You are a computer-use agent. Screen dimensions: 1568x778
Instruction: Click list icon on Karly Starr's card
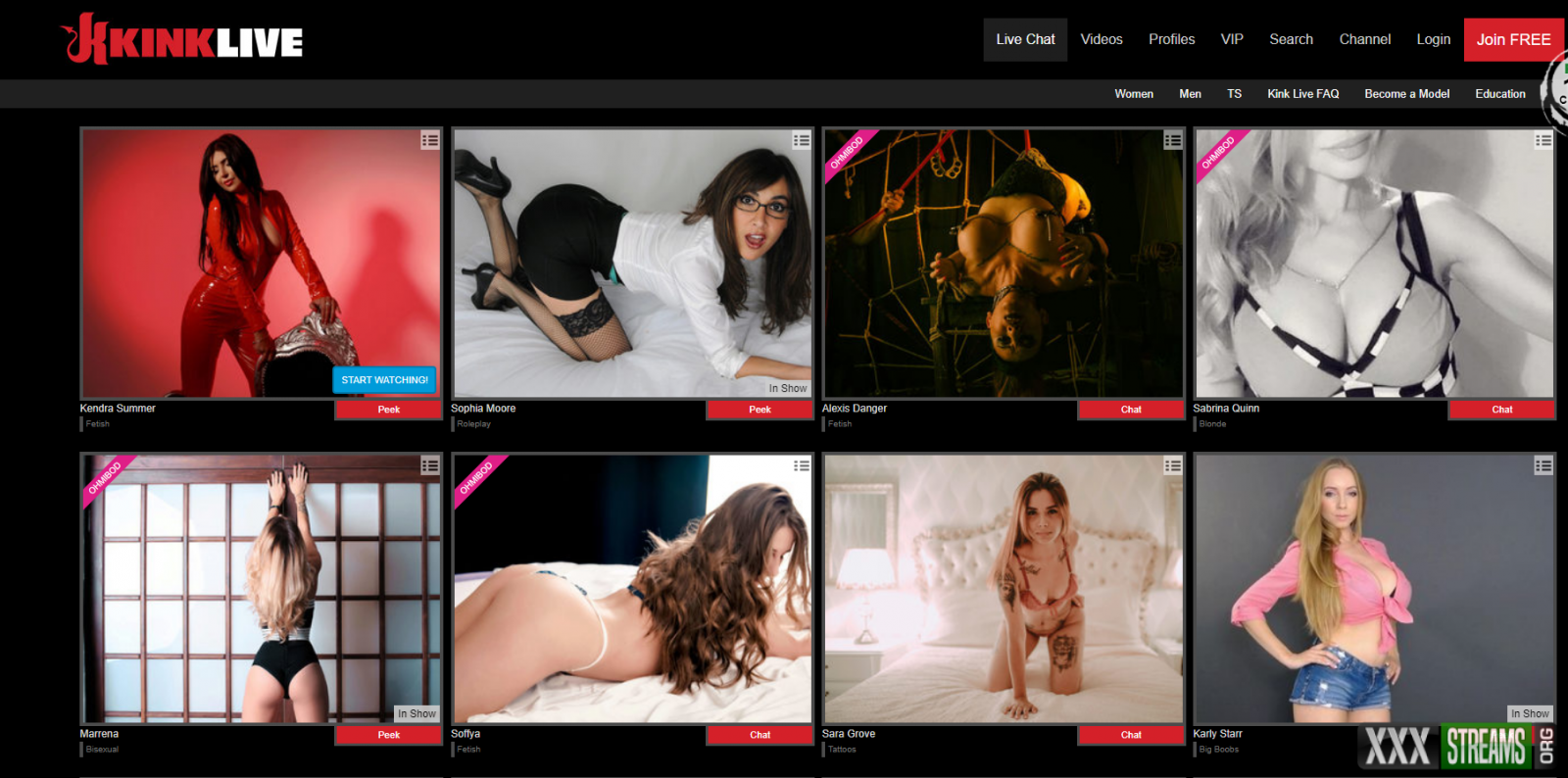point(1543,465)
